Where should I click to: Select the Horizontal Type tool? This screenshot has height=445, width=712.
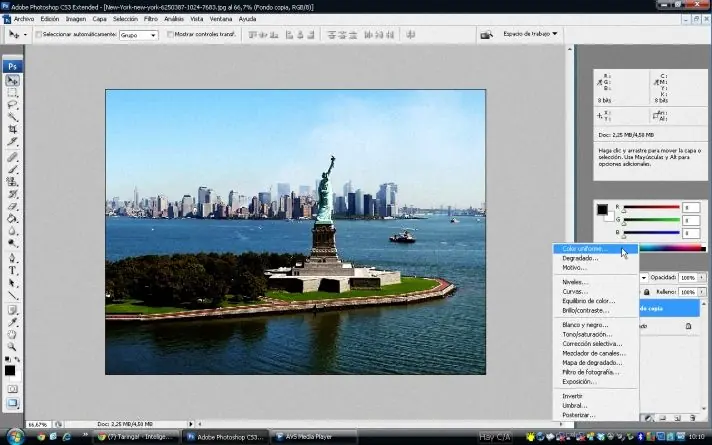(13, 270)
